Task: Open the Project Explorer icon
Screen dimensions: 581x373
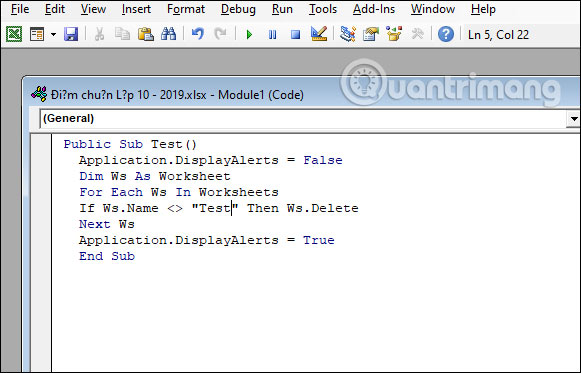Action: coord(348,34)
